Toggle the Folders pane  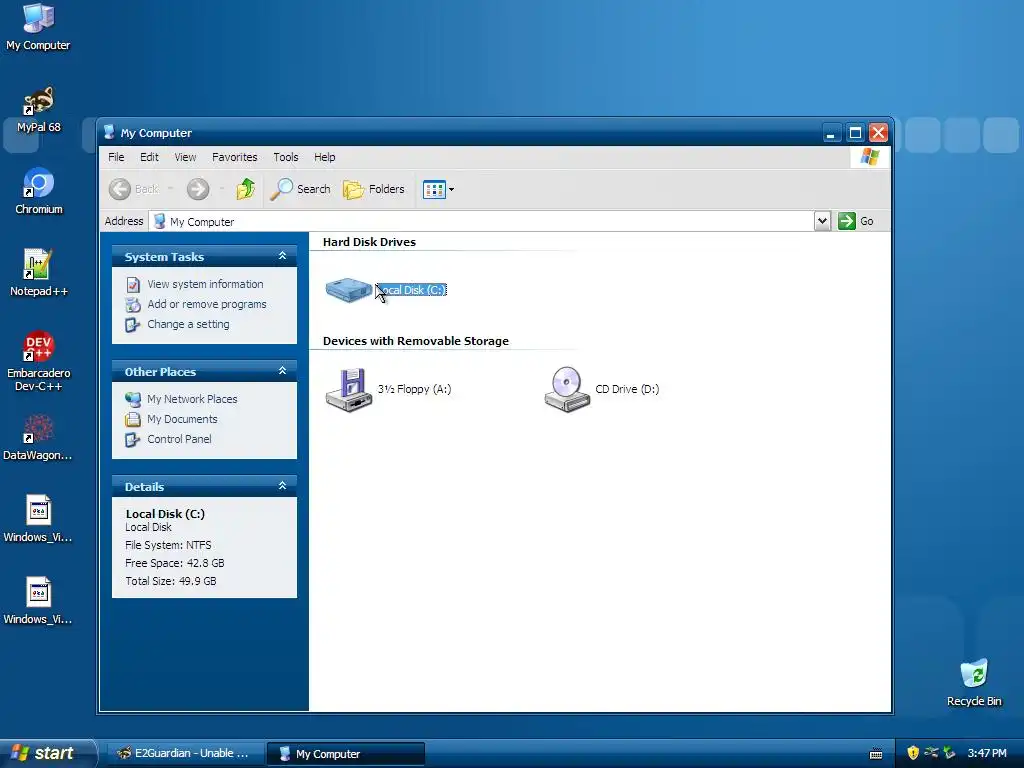[x=374, y=189]
